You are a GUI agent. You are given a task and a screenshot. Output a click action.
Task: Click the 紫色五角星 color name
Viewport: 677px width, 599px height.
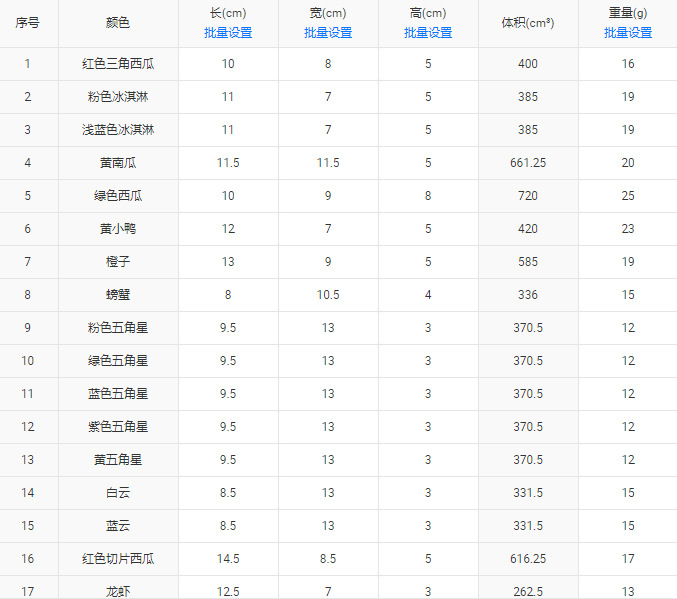coord(118,427)
